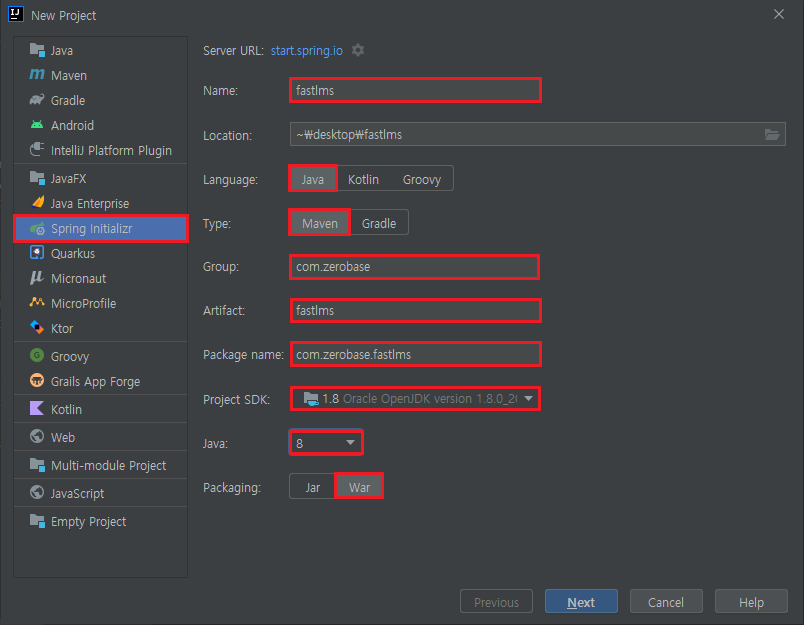Set packaging to Jar
Viewport: 804px width, 625px height.
[312, 487]
